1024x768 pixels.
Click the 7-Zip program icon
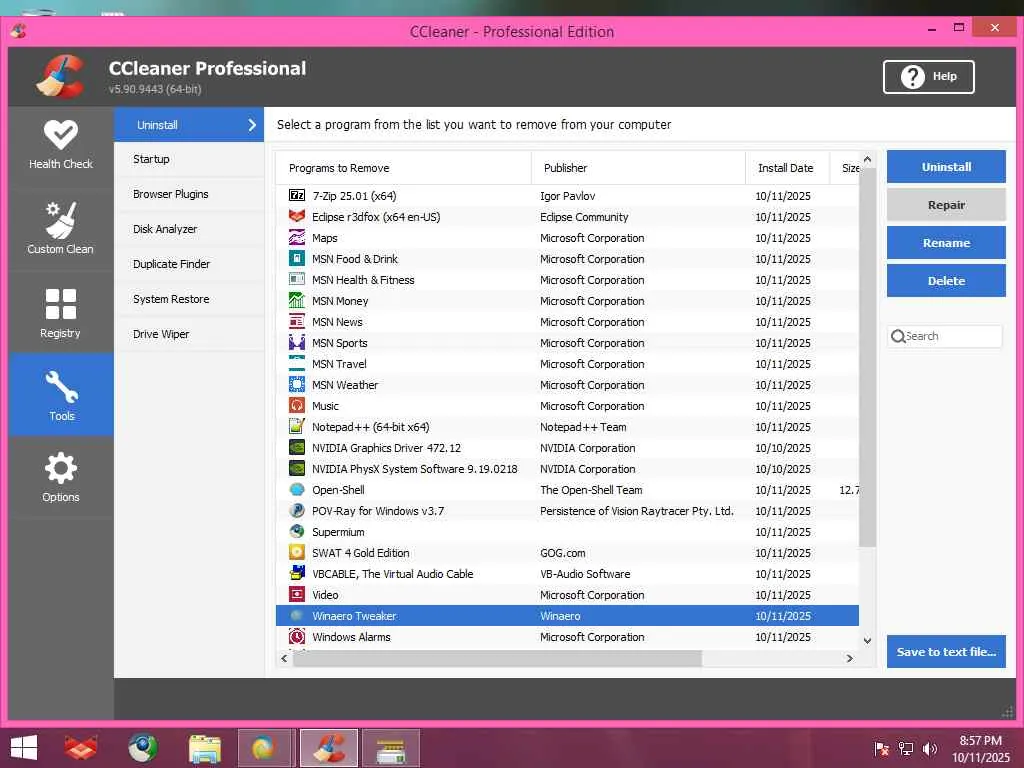pyautogui.click(x=296, y=195)
